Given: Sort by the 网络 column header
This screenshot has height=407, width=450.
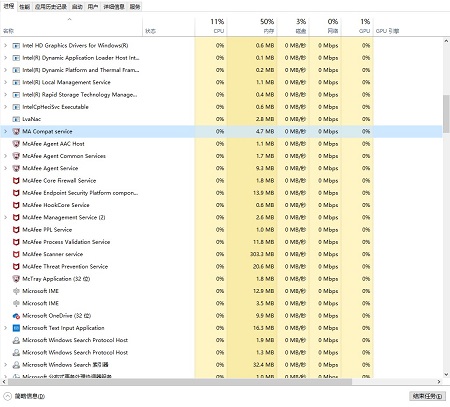Looking at the screenshot, I should click(325, 26).
